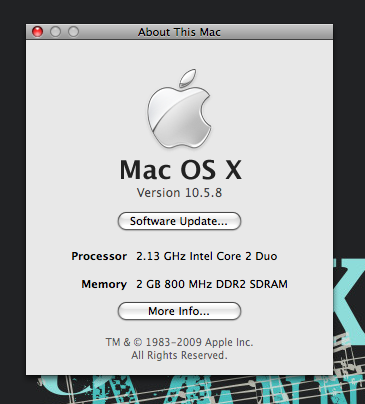
Task: Click 'All Rights Reserved.' text
Action: pyautogui.click(x=179, y=355)
